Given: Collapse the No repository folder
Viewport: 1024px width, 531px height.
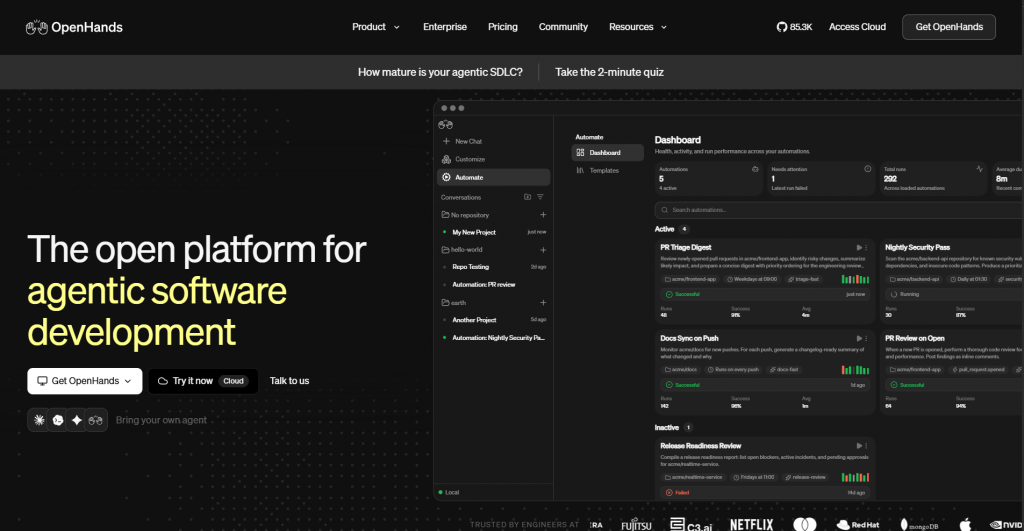Looking at the screenshot, I should click(465, 215).
